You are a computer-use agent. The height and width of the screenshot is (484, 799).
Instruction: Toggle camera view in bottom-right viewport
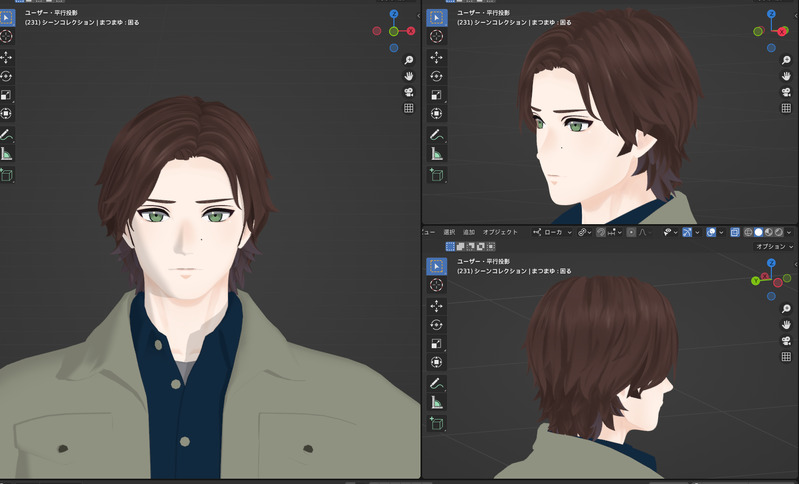tap(786, 341)
